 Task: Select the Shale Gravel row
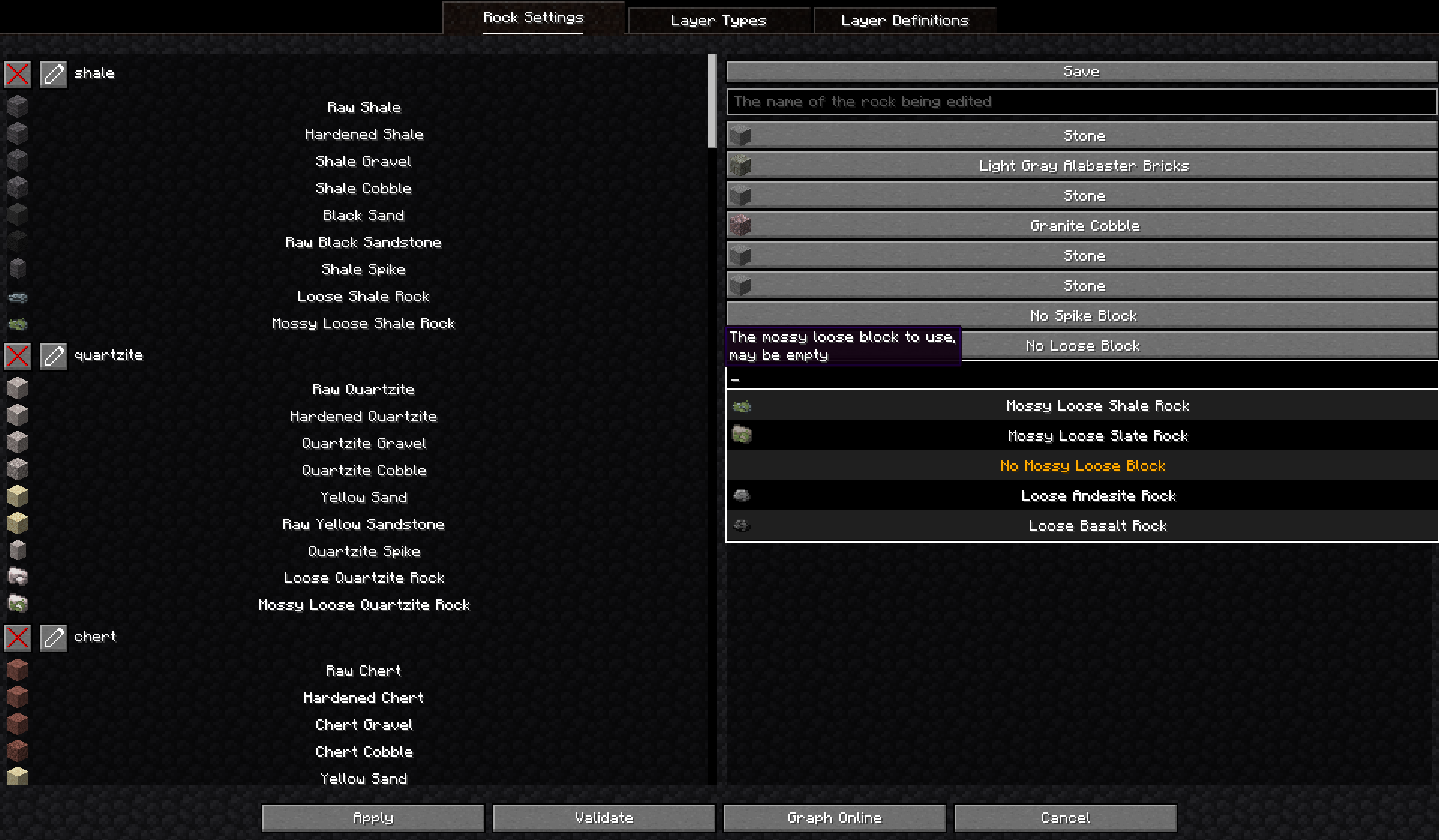pyautogui.click(x=364, y=161)
